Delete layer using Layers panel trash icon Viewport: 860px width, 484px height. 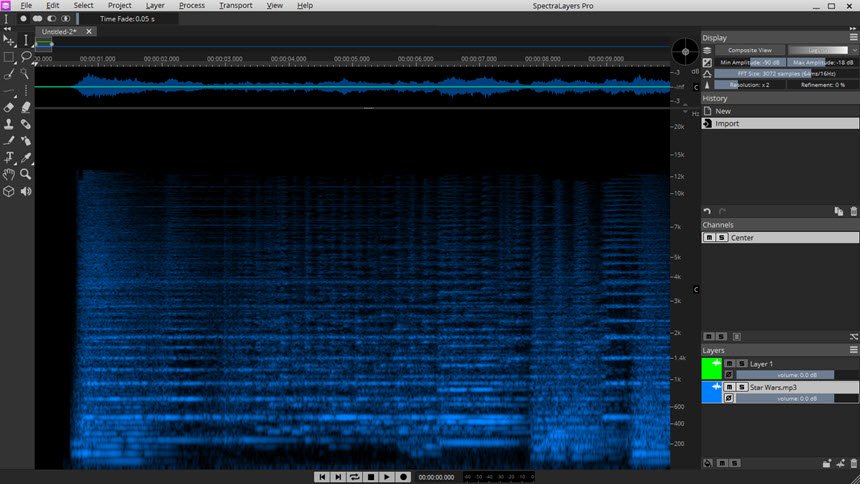pyautogui.click(x=853, y=464)
